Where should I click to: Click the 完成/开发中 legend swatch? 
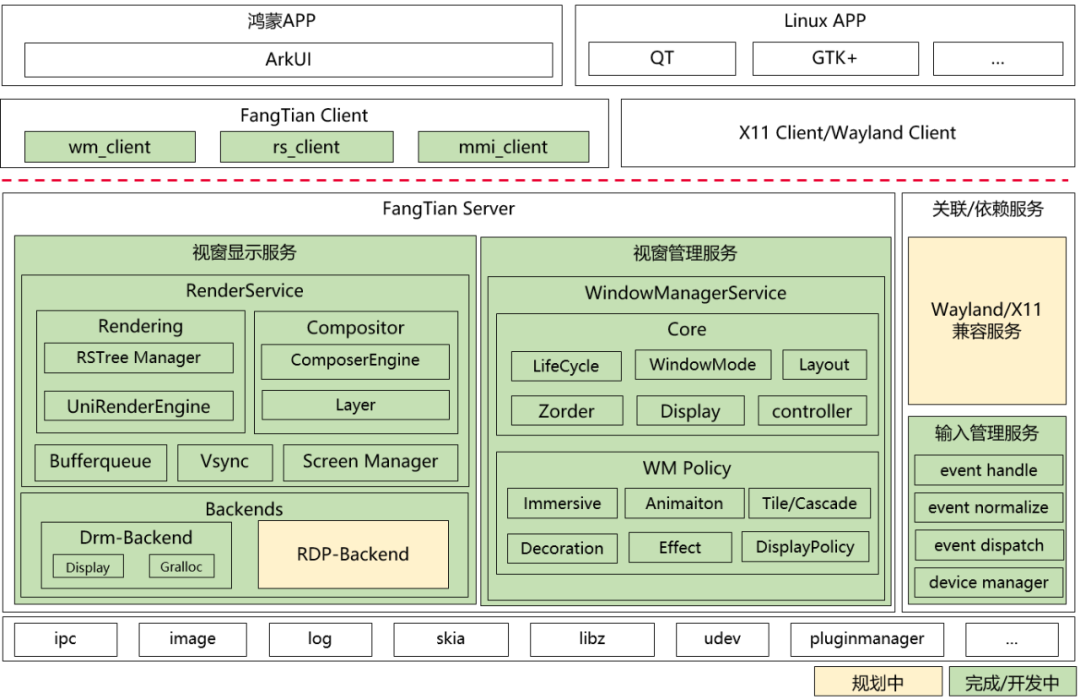coord(1012,682)
